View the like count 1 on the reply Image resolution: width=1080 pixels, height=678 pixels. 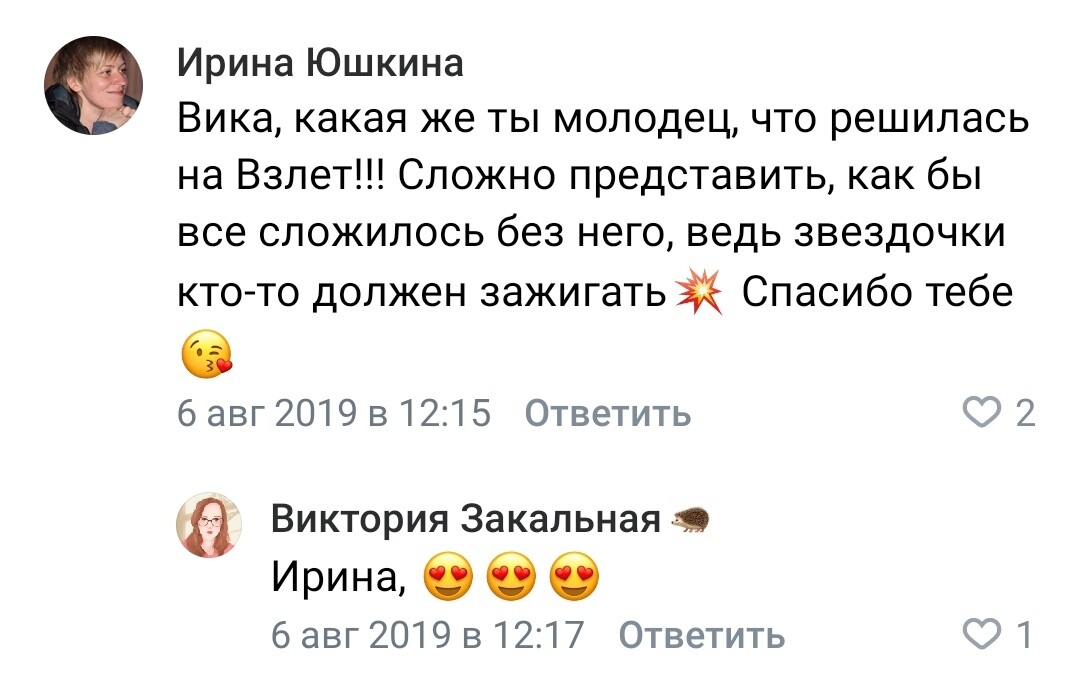coord(1024,635)
